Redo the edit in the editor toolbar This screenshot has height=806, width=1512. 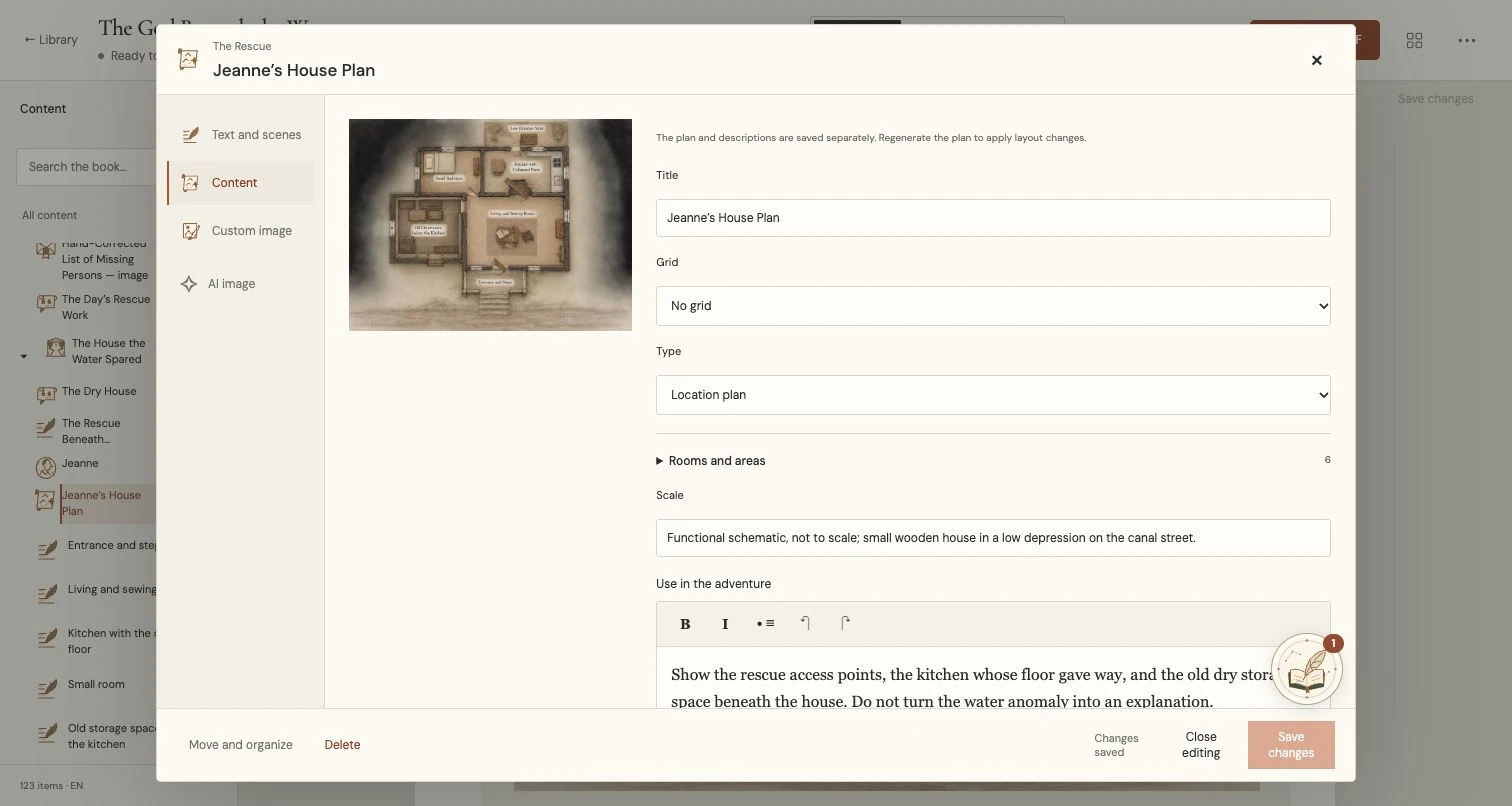click(845, 624)
